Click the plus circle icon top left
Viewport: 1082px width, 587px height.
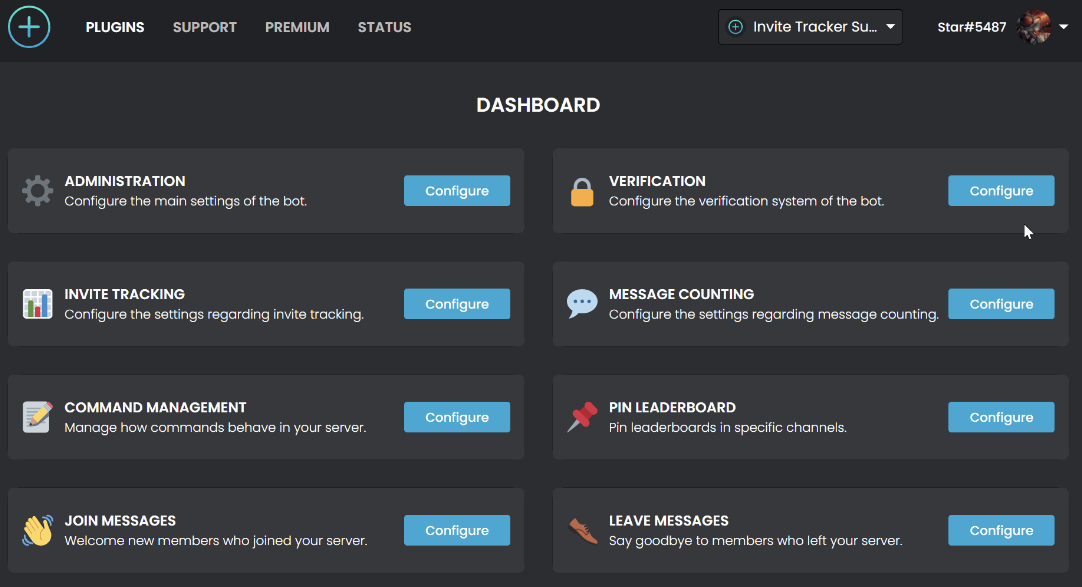pos(29,26)
